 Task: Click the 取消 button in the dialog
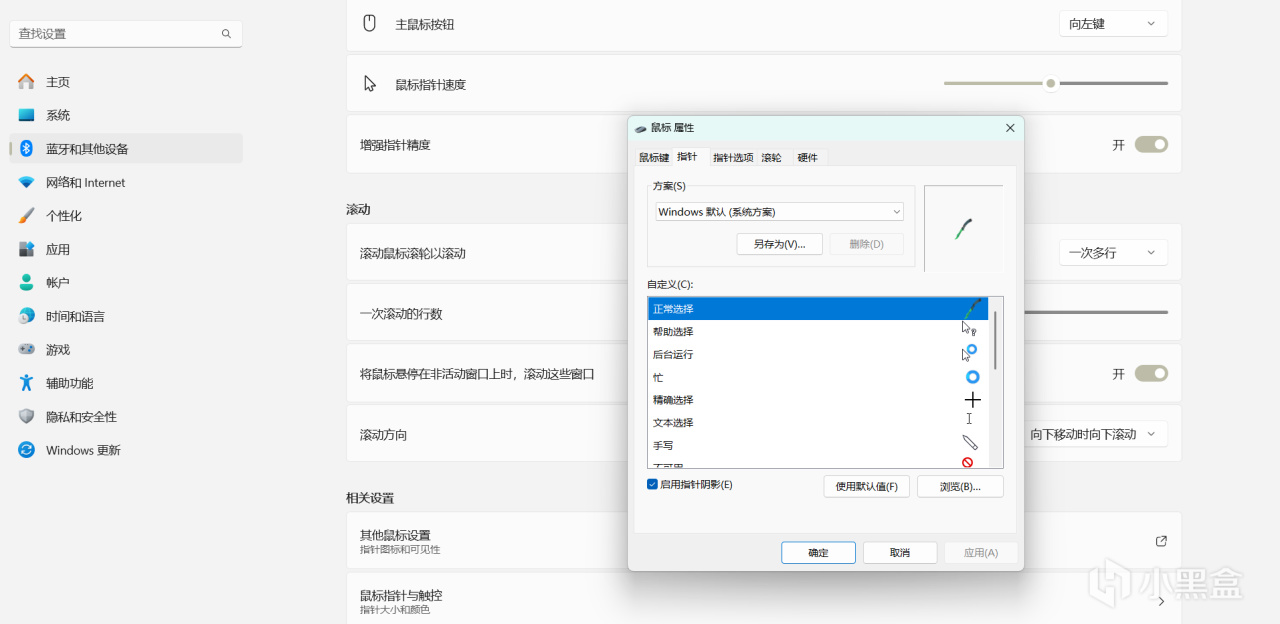[900, 553]
